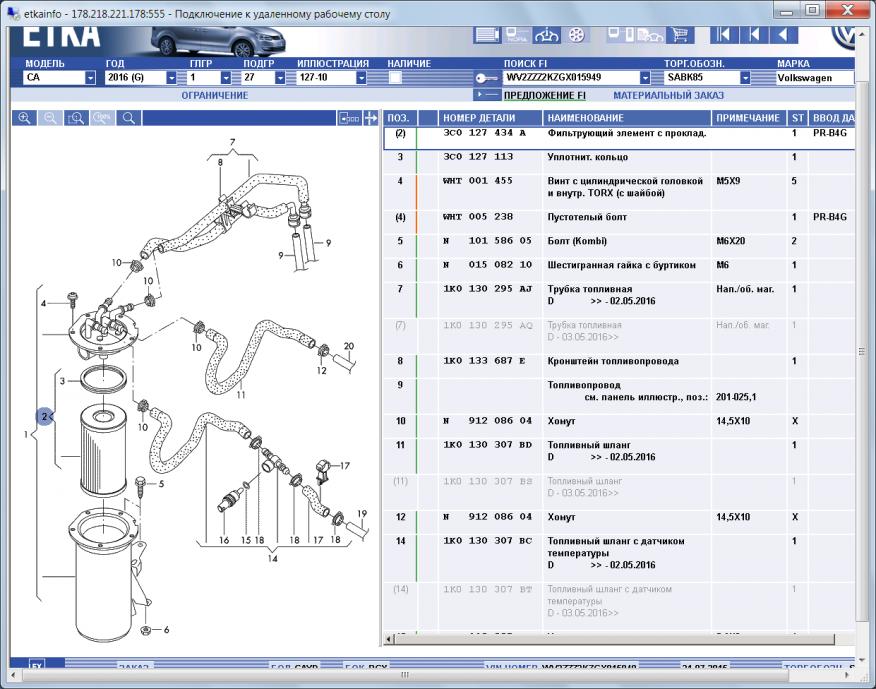Select part 1K0 130 295 AJ Трубка топливная
Image resolution: width=876 pixels, height=689 pixels.
pyautogui.click(x=619, y=300)
